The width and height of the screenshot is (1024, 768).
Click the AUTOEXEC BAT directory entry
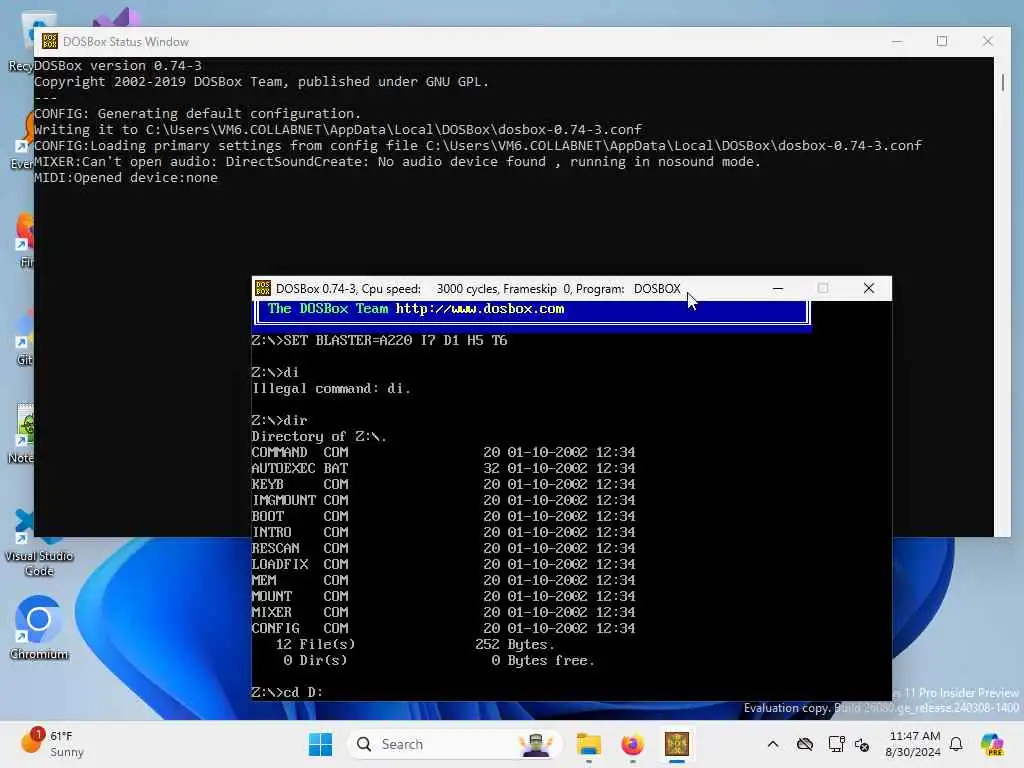(x=443, y=468)
